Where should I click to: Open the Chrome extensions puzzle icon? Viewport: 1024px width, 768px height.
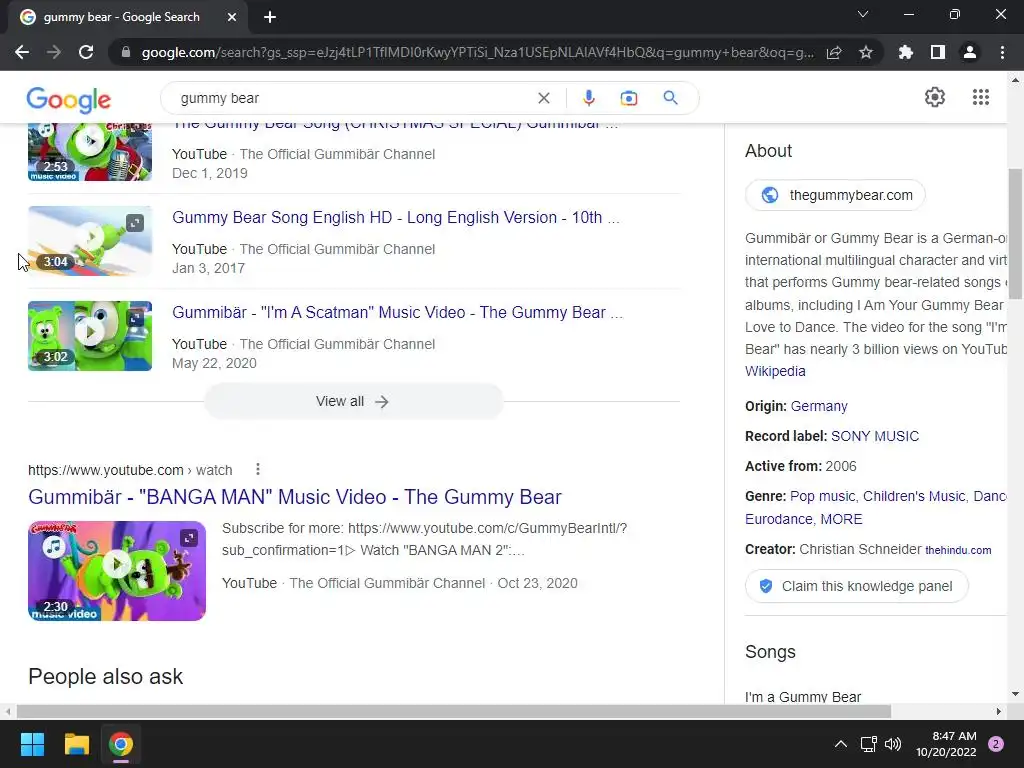coord(906,52)
